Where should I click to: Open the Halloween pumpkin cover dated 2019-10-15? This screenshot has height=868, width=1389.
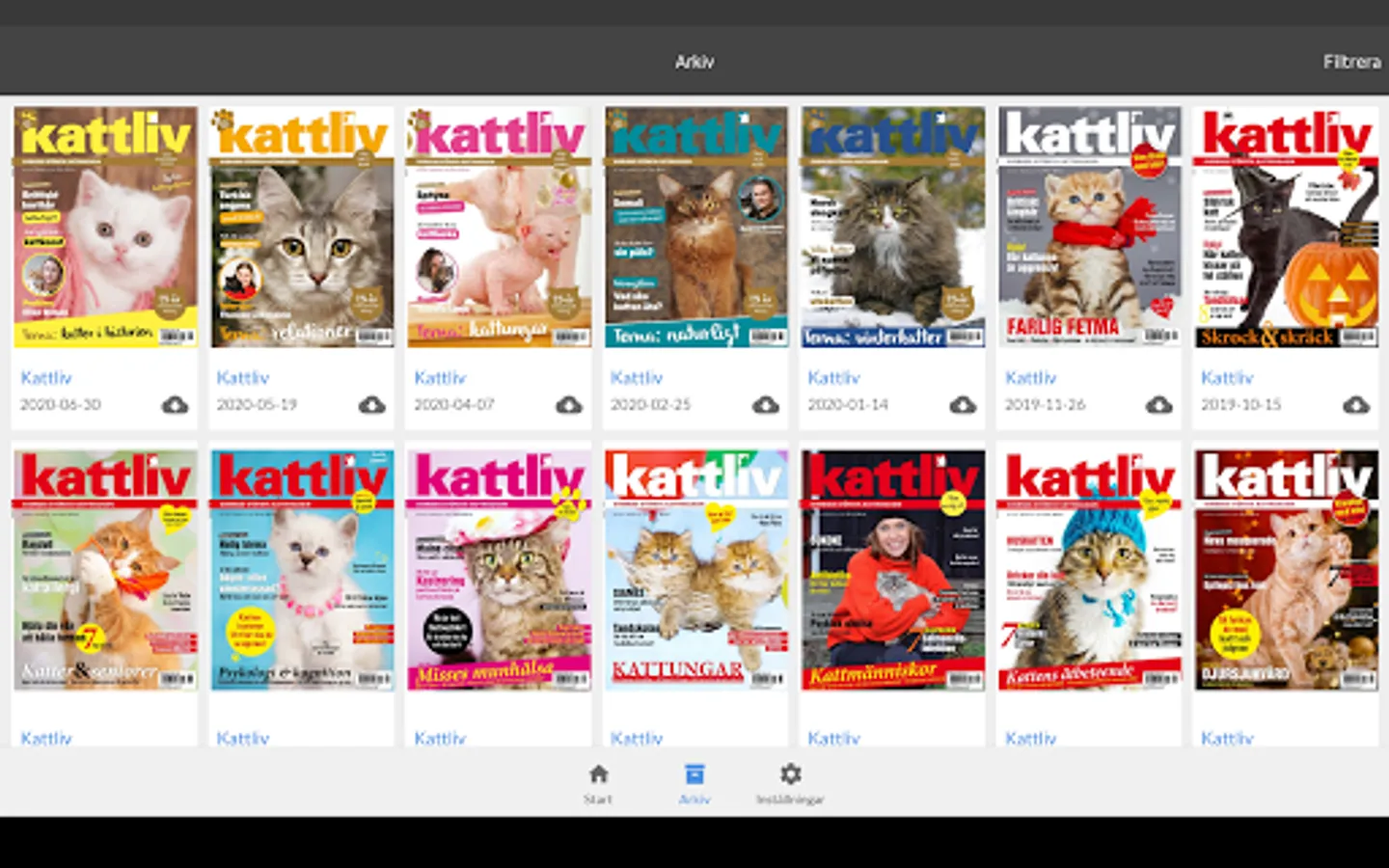[1287, 227]
